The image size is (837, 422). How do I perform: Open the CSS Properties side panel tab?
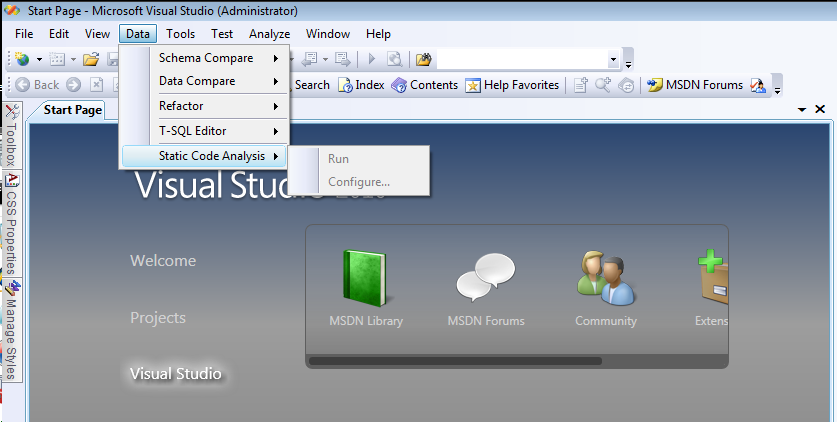12,224
